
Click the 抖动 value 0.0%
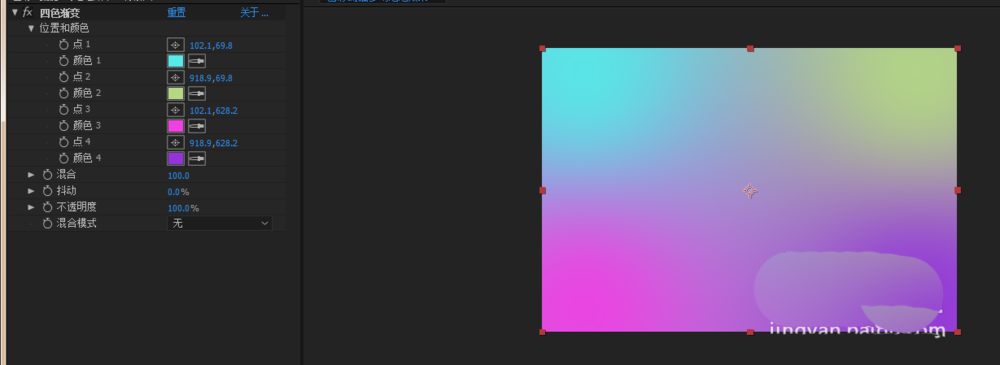click(179, 192)
